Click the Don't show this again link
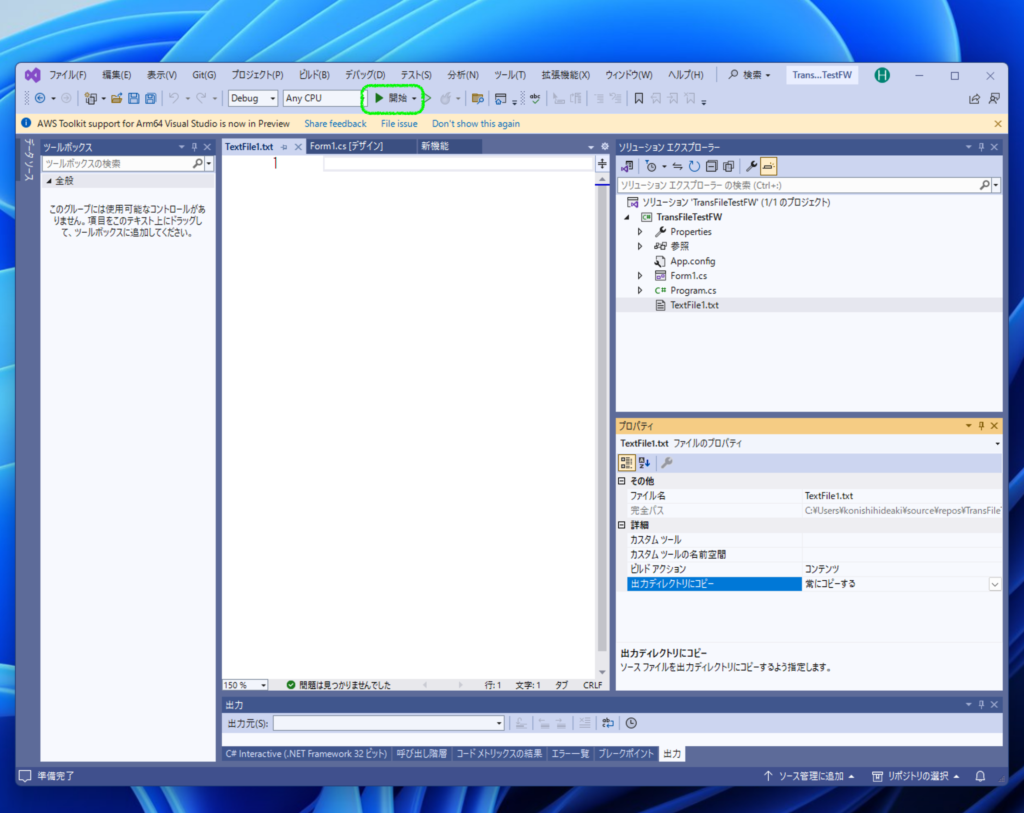 (x=476, y=124)
